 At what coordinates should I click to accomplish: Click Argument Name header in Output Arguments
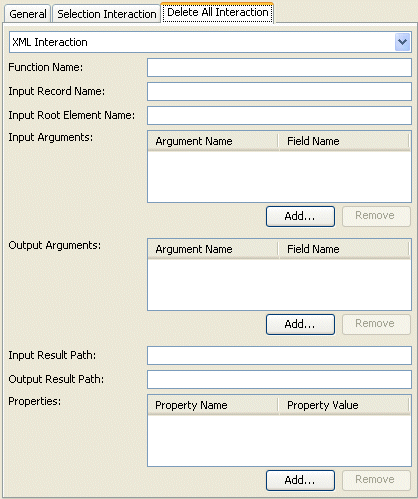[213, 249]
